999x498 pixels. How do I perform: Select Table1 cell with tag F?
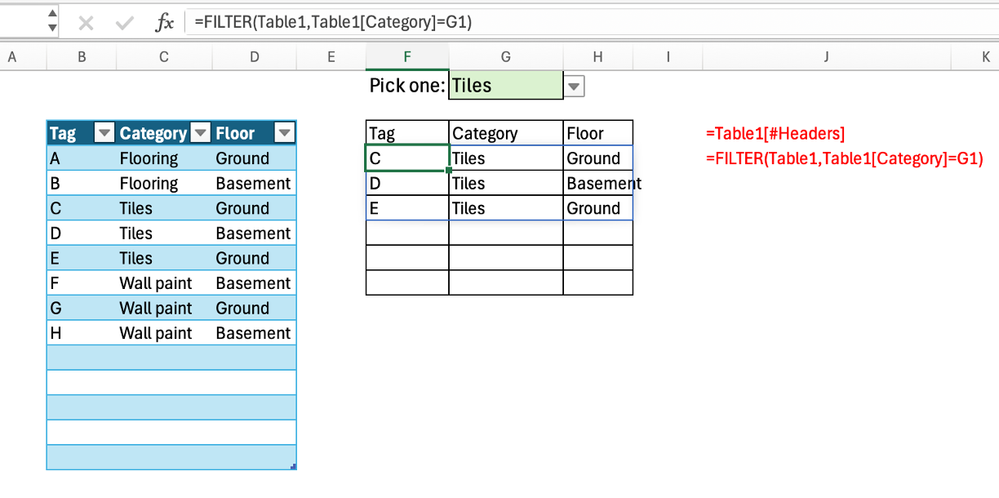[x=82, y=283]
